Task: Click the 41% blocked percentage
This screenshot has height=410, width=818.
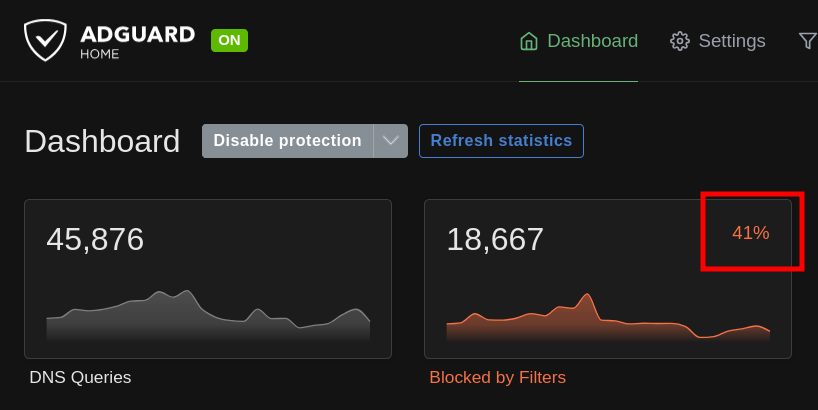Action: 751,233
